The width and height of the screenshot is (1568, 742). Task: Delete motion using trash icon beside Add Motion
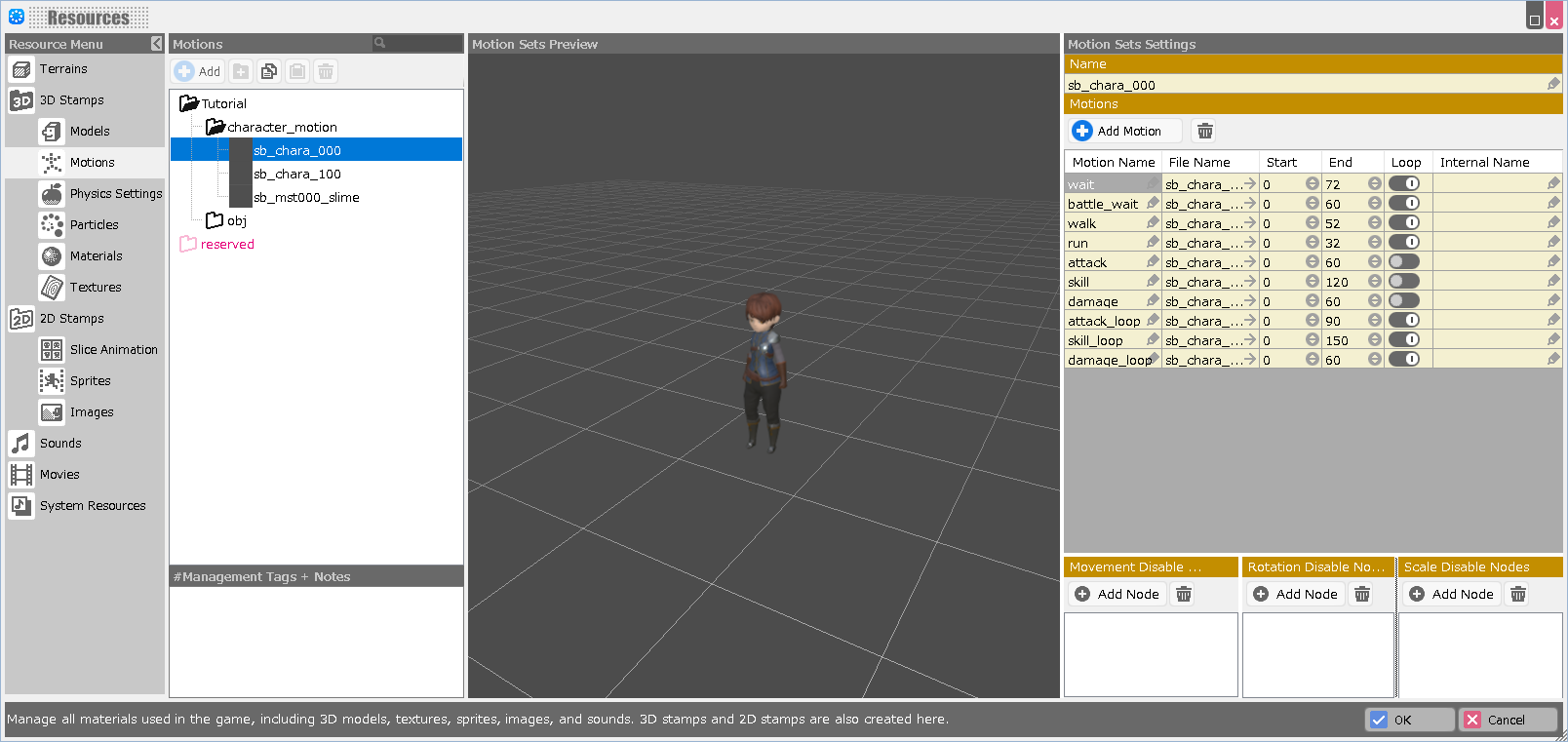pos(1205,131)
